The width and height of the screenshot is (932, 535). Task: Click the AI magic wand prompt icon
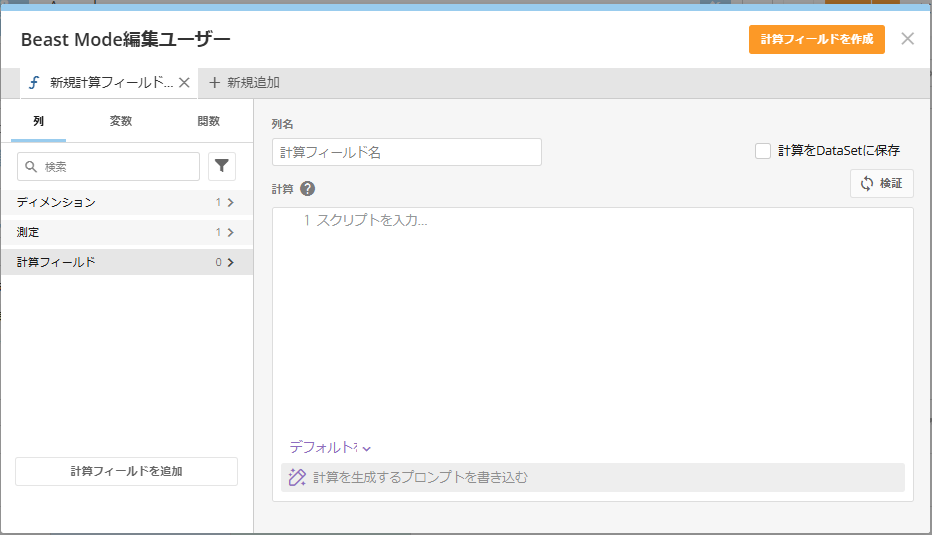click(297, 477)
